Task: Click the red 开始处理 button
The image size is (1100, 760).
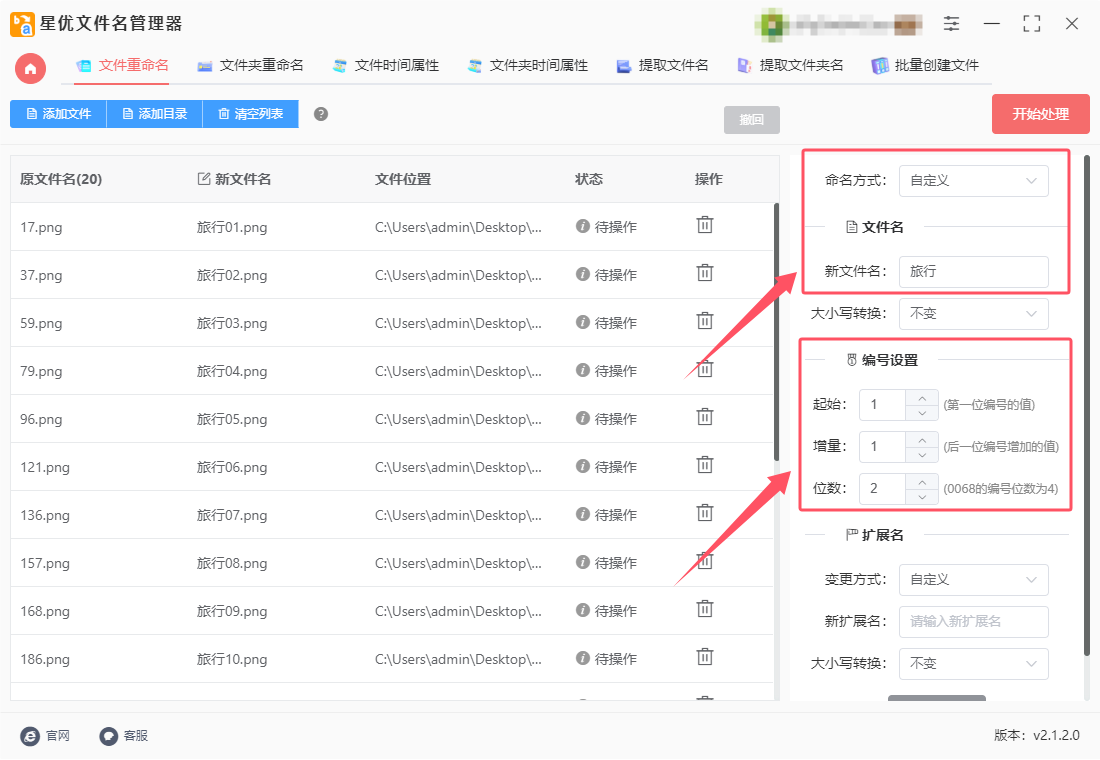Action: (x=1040, y=114)
